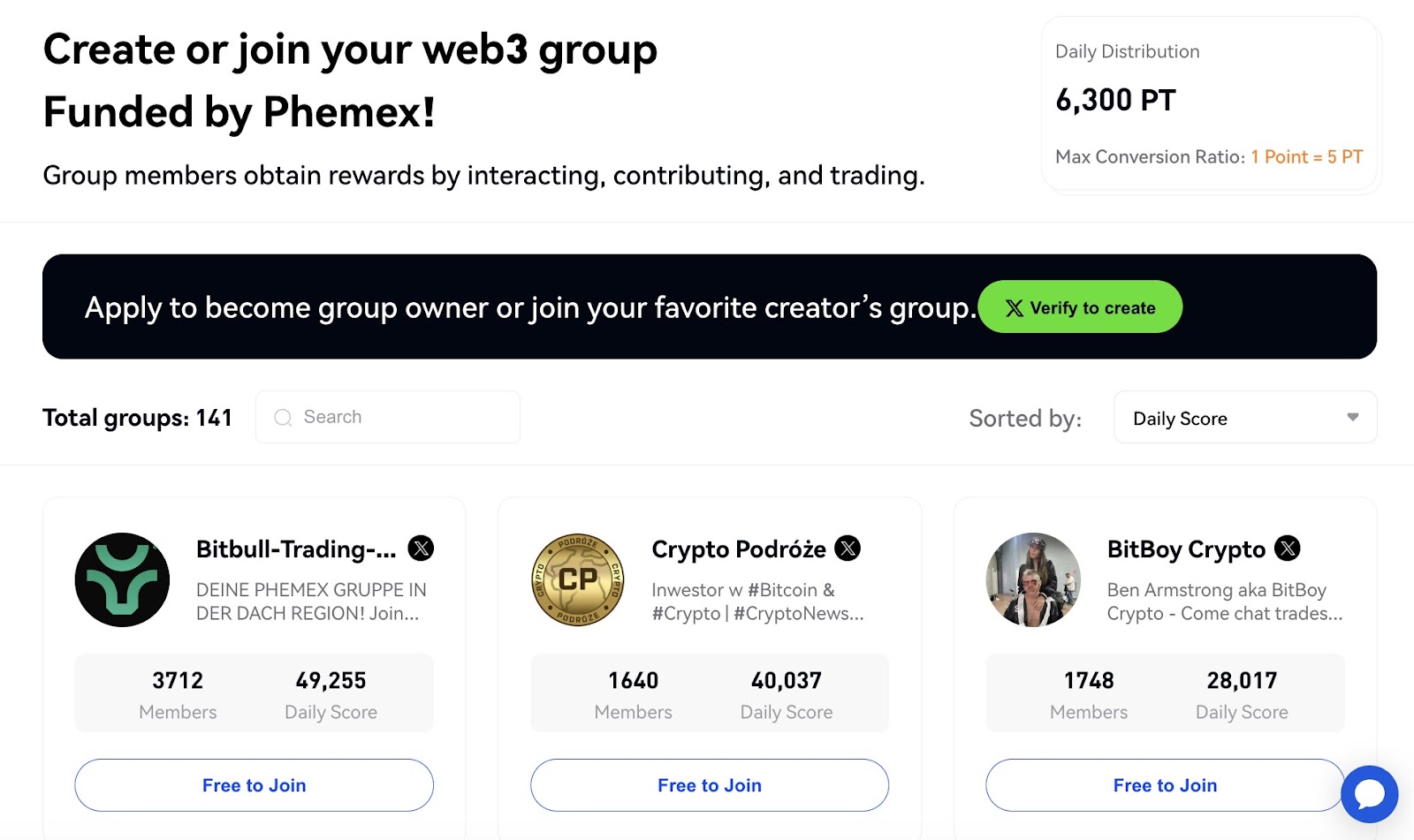Open the Crypto Podróże group title

pos(739,549)
